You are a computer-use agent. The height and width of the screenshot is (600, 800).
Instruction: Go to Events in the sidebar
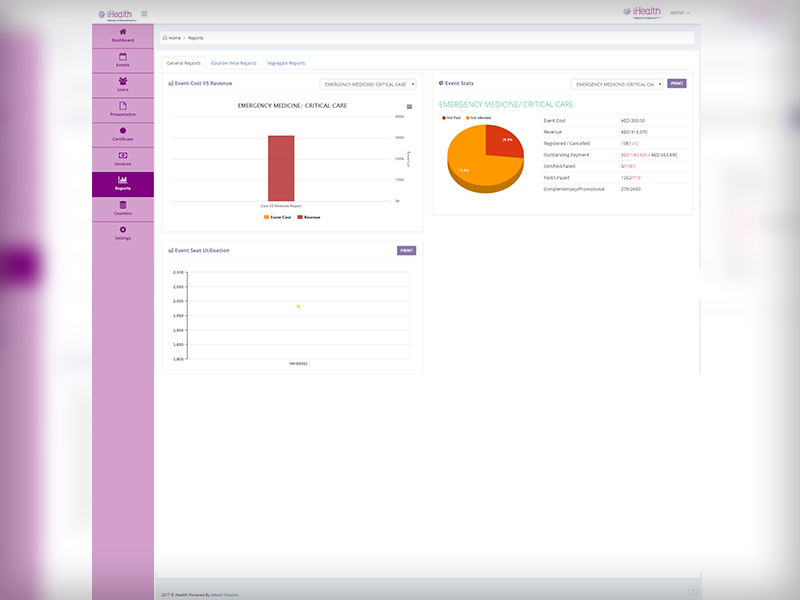122,58
